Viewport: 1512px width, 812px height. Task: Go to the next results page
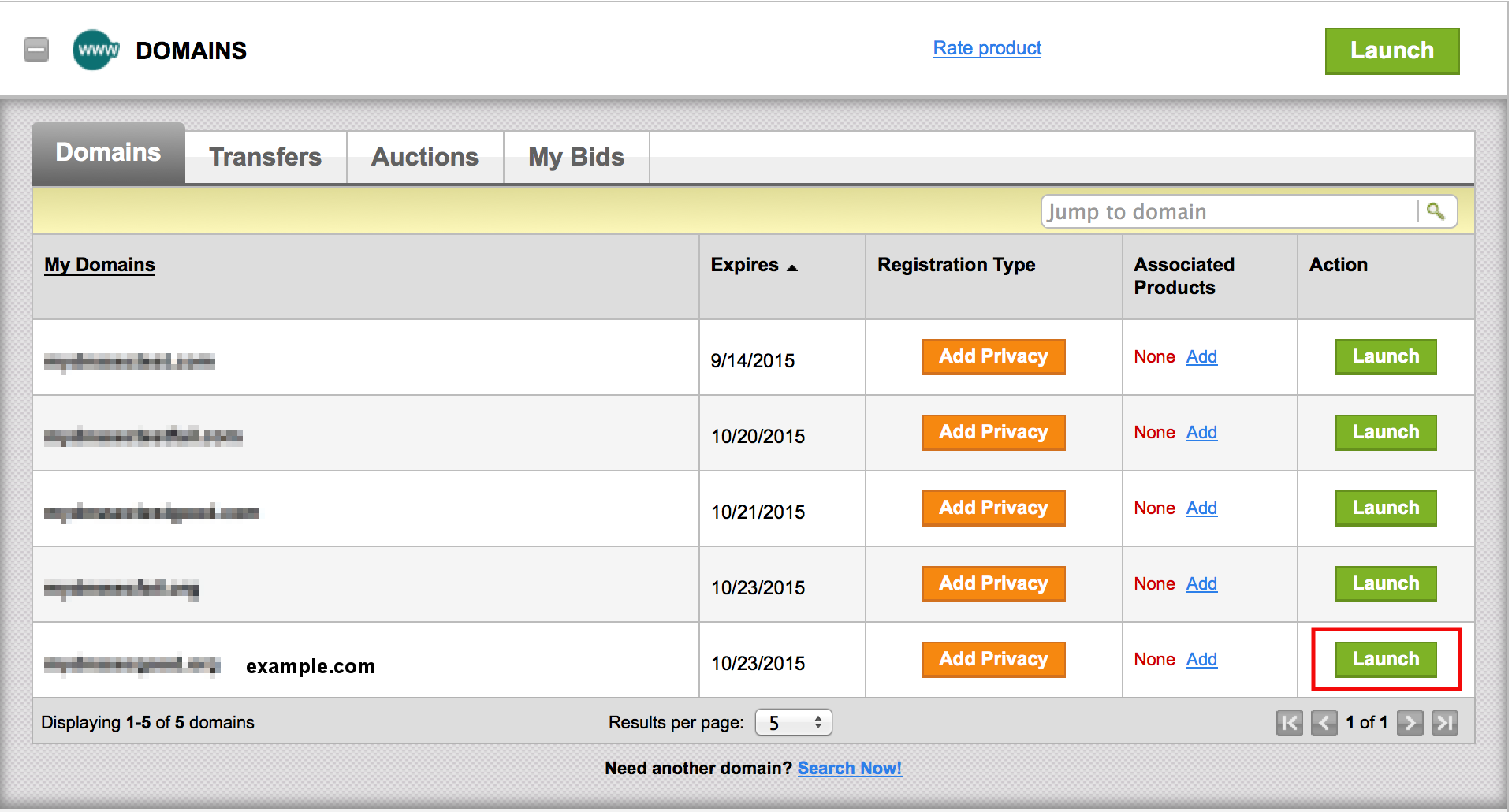[1410, 723]
